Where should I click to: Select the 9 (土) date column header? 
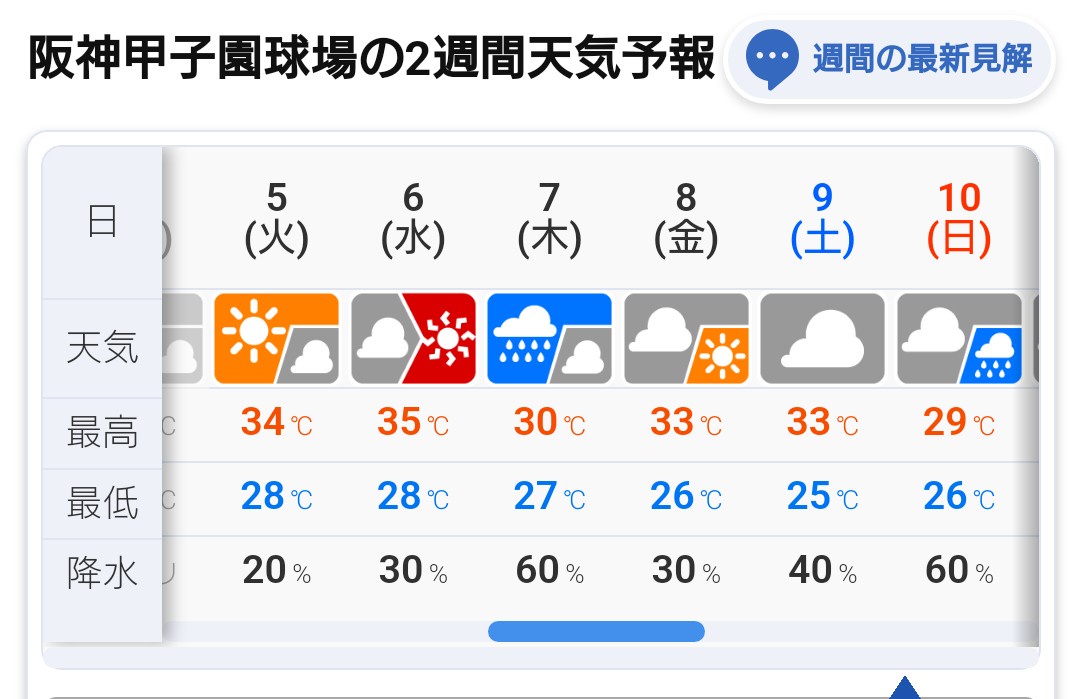823,219
